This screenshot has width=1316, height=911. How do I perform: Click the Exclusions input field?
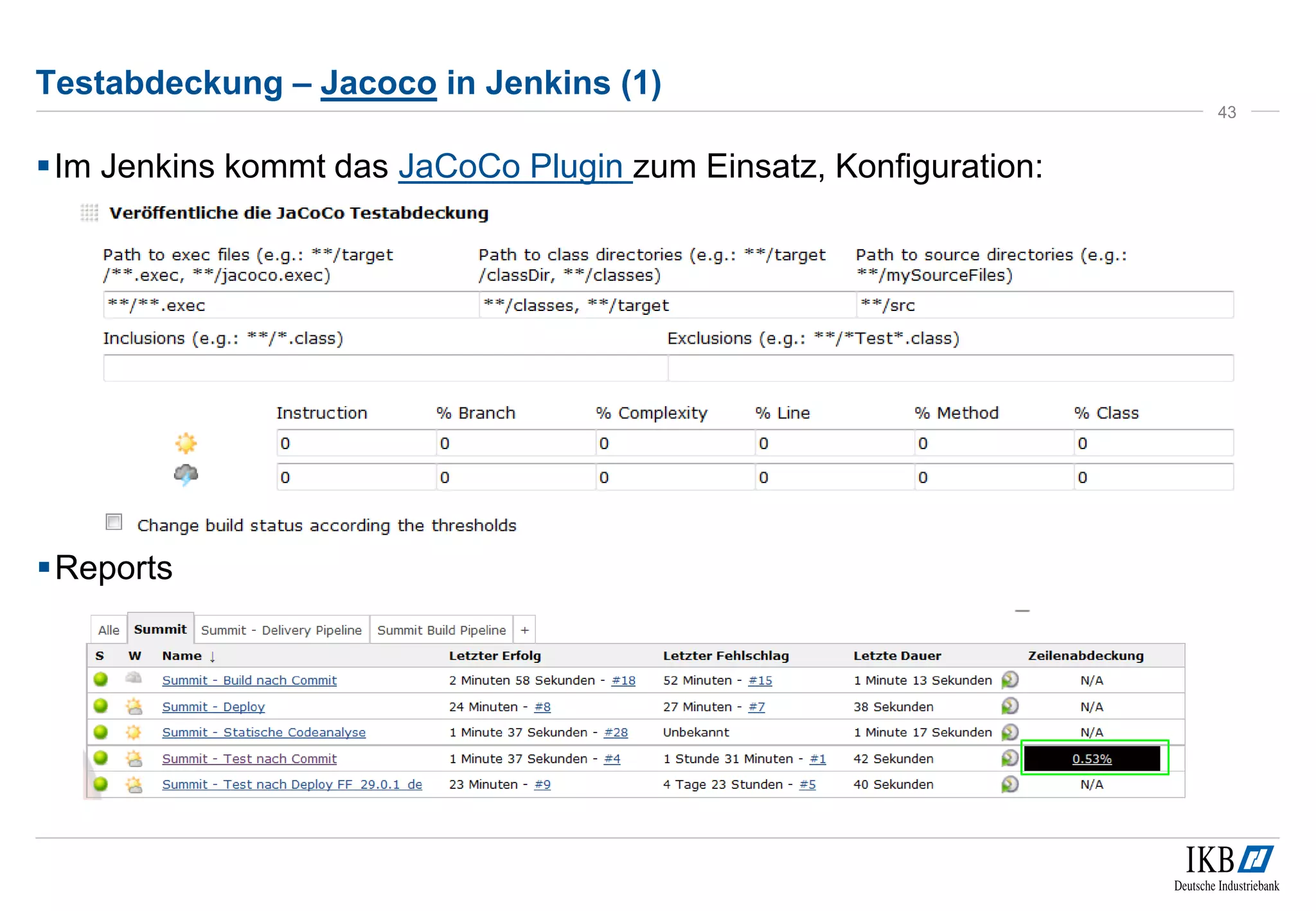[x=951, y=368]
